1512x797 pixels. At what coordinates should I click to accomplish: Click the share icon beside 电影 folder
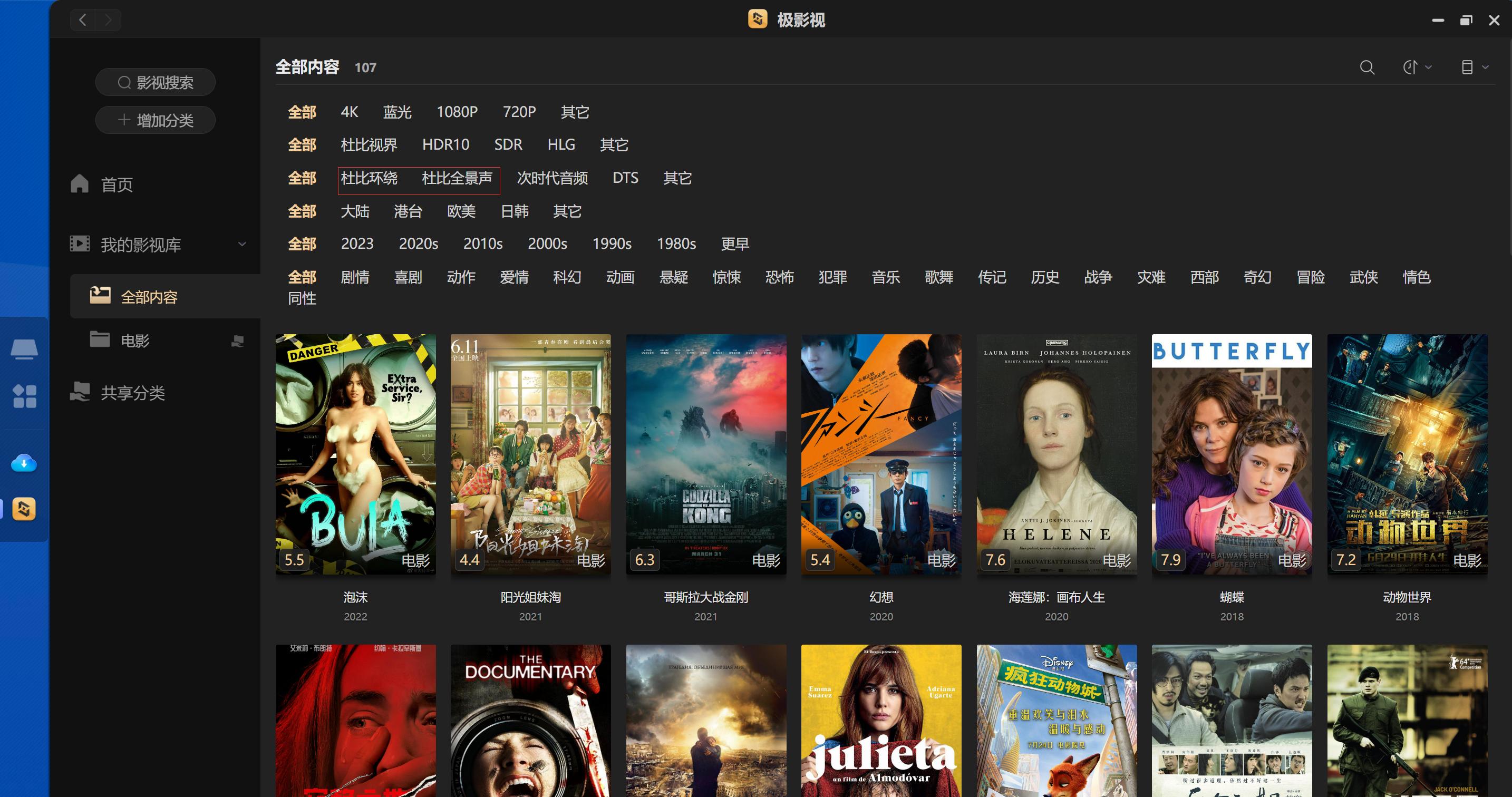(x=237, y=341)
